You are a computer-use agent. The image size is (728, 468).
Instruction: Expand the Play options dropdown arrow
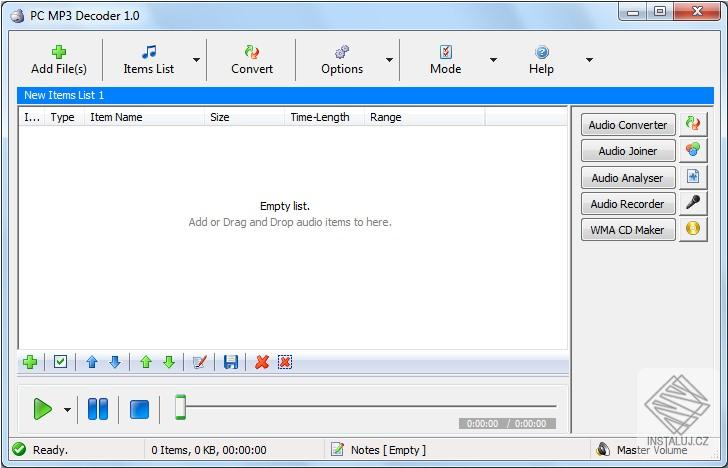point(68,410)
